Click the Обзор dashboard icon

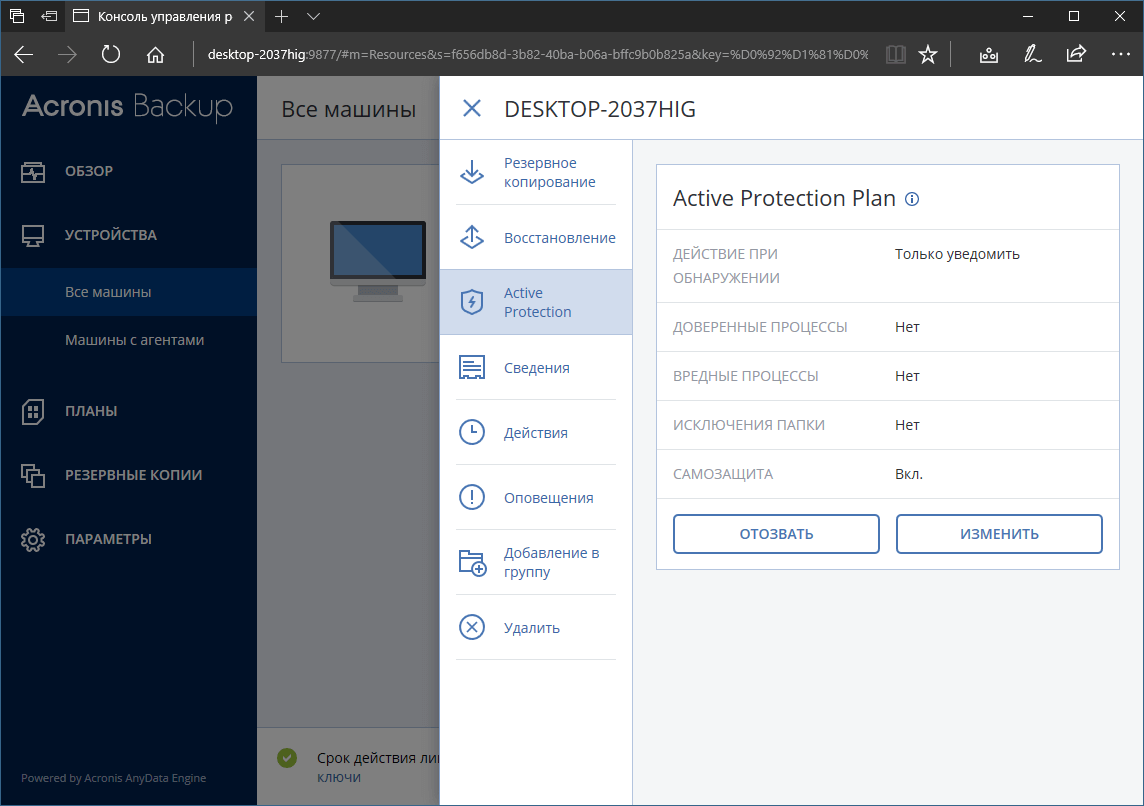coord(33,172)
